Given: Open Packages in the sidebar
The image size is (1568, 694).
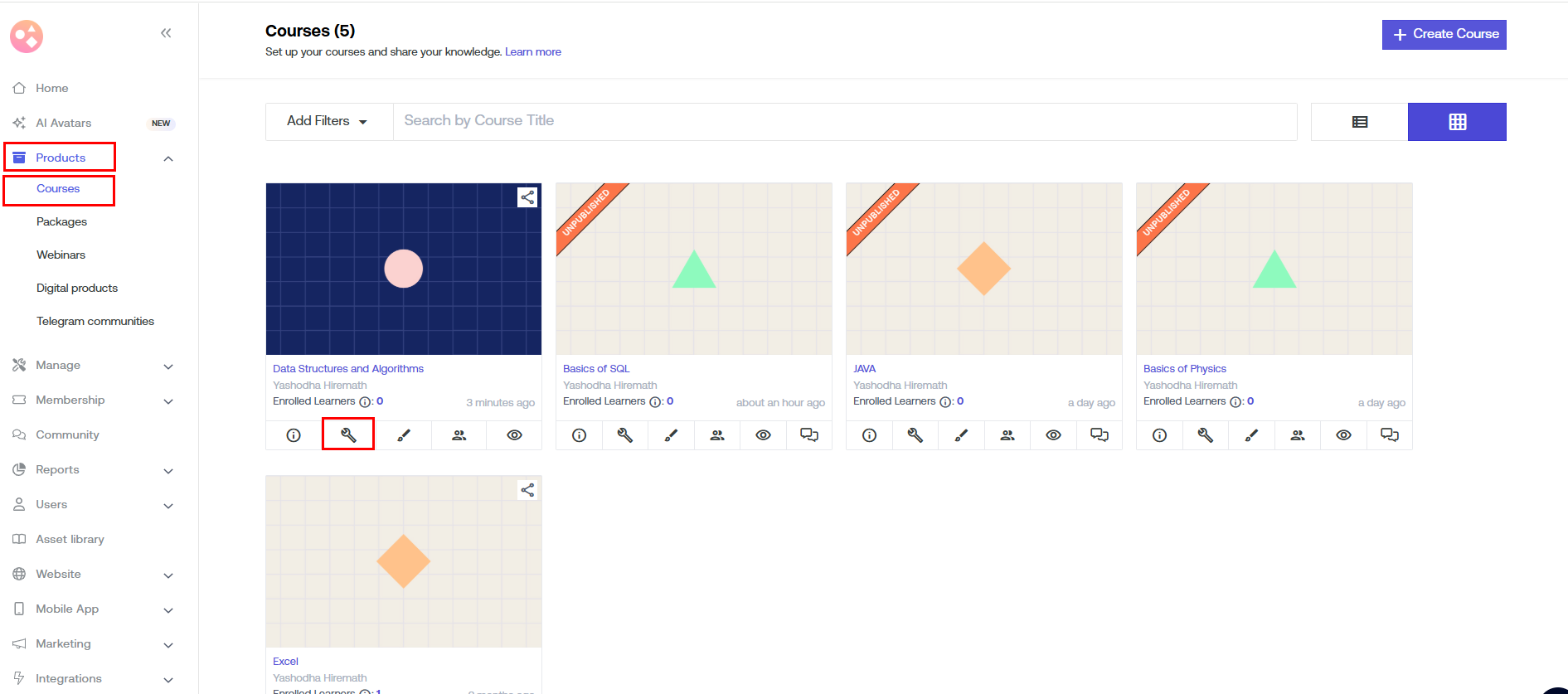Looking at the screenshot, I should 61,221.
